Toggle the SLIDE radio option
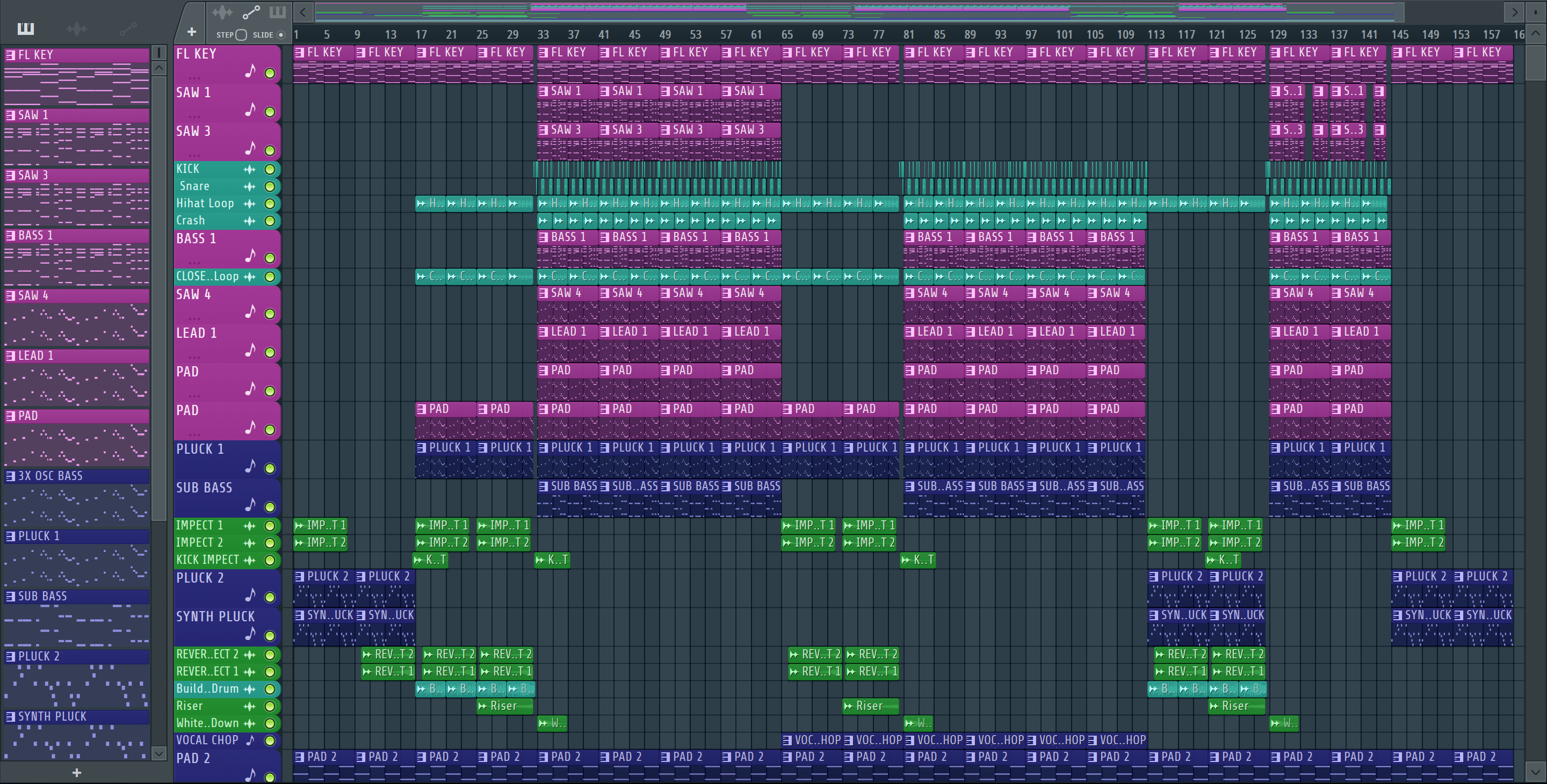 [x=280, y=35]
